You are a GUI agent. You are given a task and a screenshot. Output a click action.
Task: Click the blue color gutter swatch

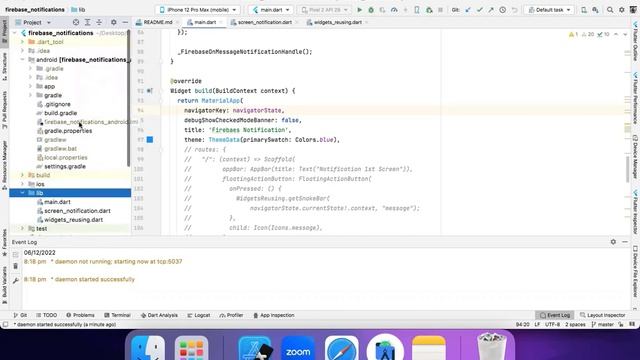(150, 140)
